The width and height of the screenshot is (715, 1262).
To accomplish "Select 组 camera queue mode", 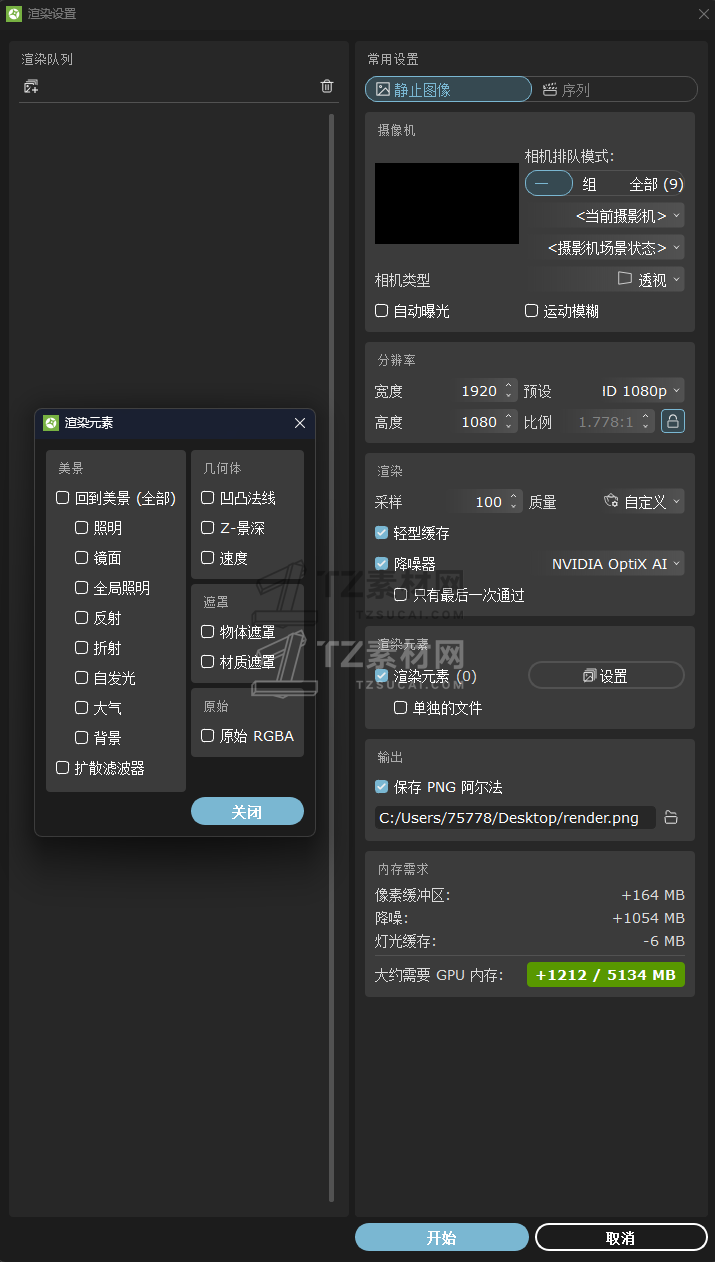I will point(590,184).
